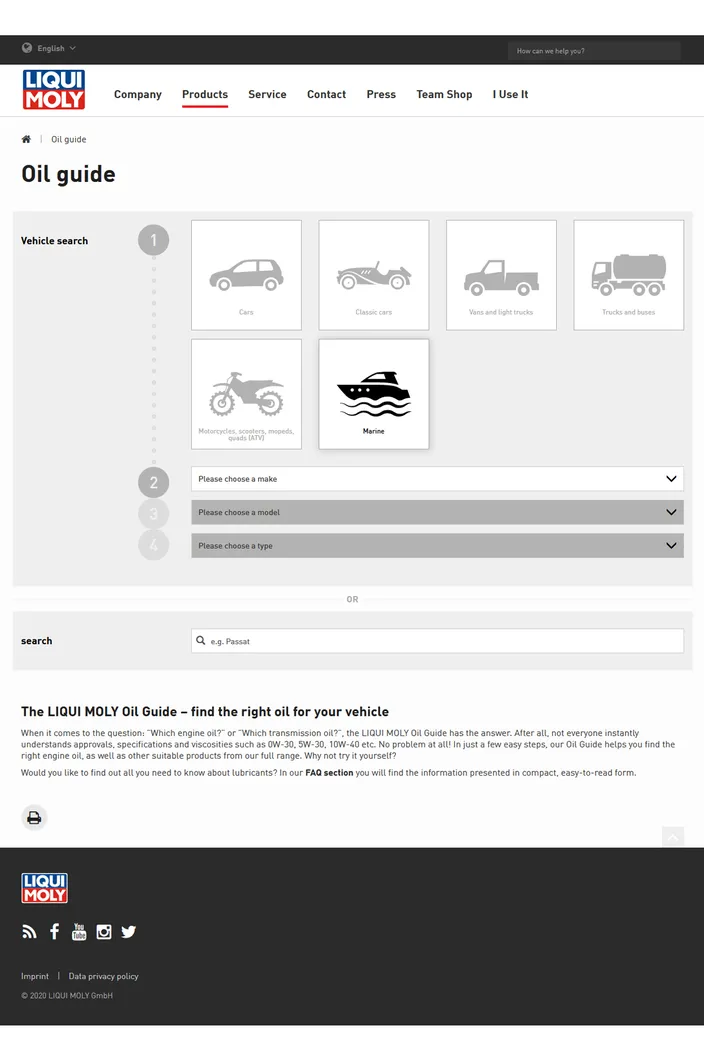Screen dimensions: 704x1056
Task: Choose the Classic cars category tile
Action: (x=374, y=275)
